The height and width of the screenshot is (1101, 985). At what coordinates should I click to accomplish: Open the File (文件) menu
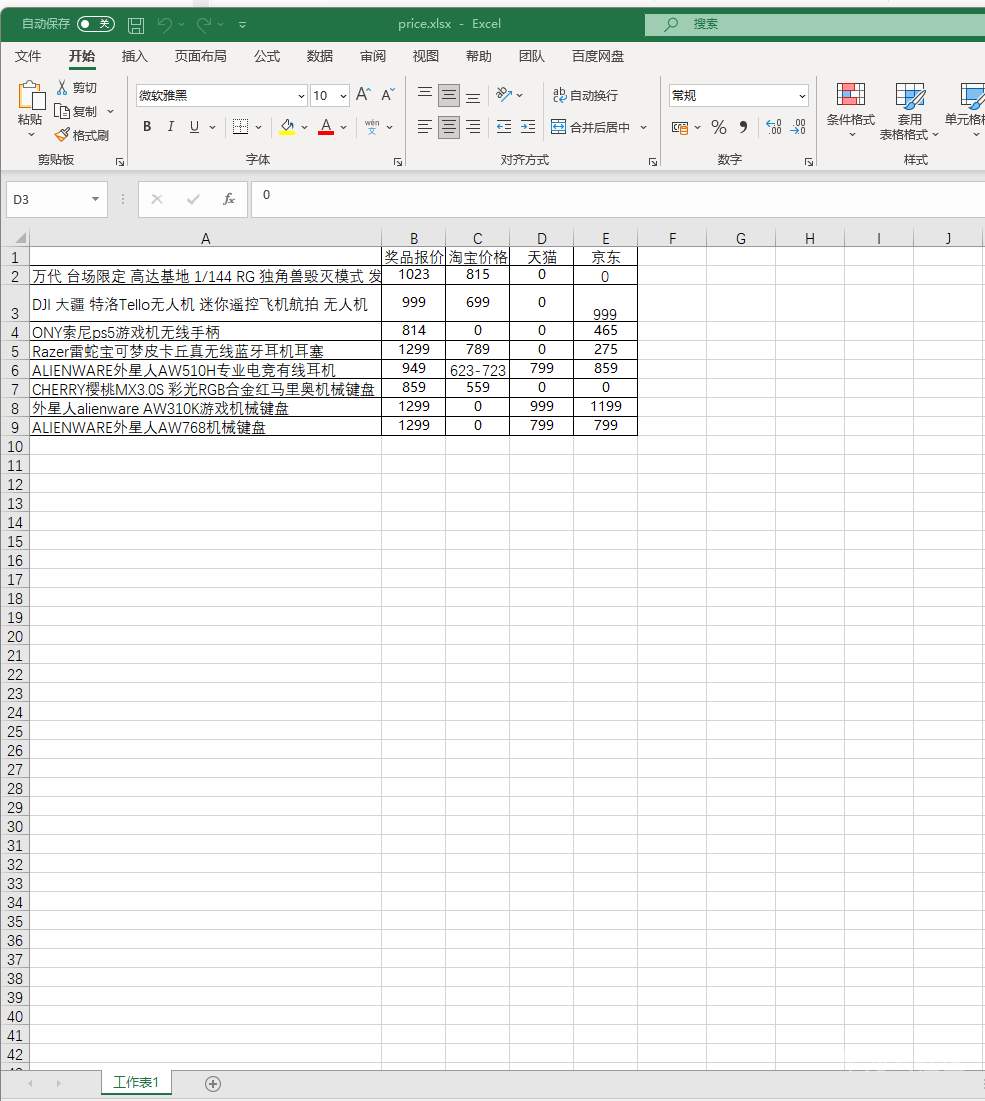(x=27, y=56)
